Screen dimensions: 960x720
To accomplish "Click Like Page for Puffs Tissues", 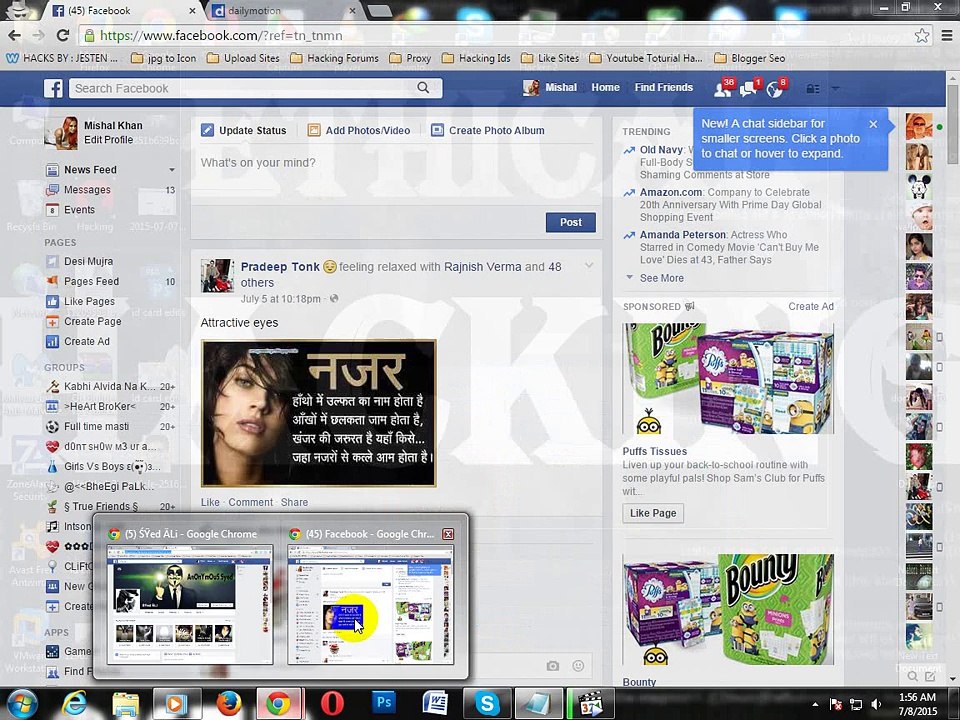I will (653, 513).
